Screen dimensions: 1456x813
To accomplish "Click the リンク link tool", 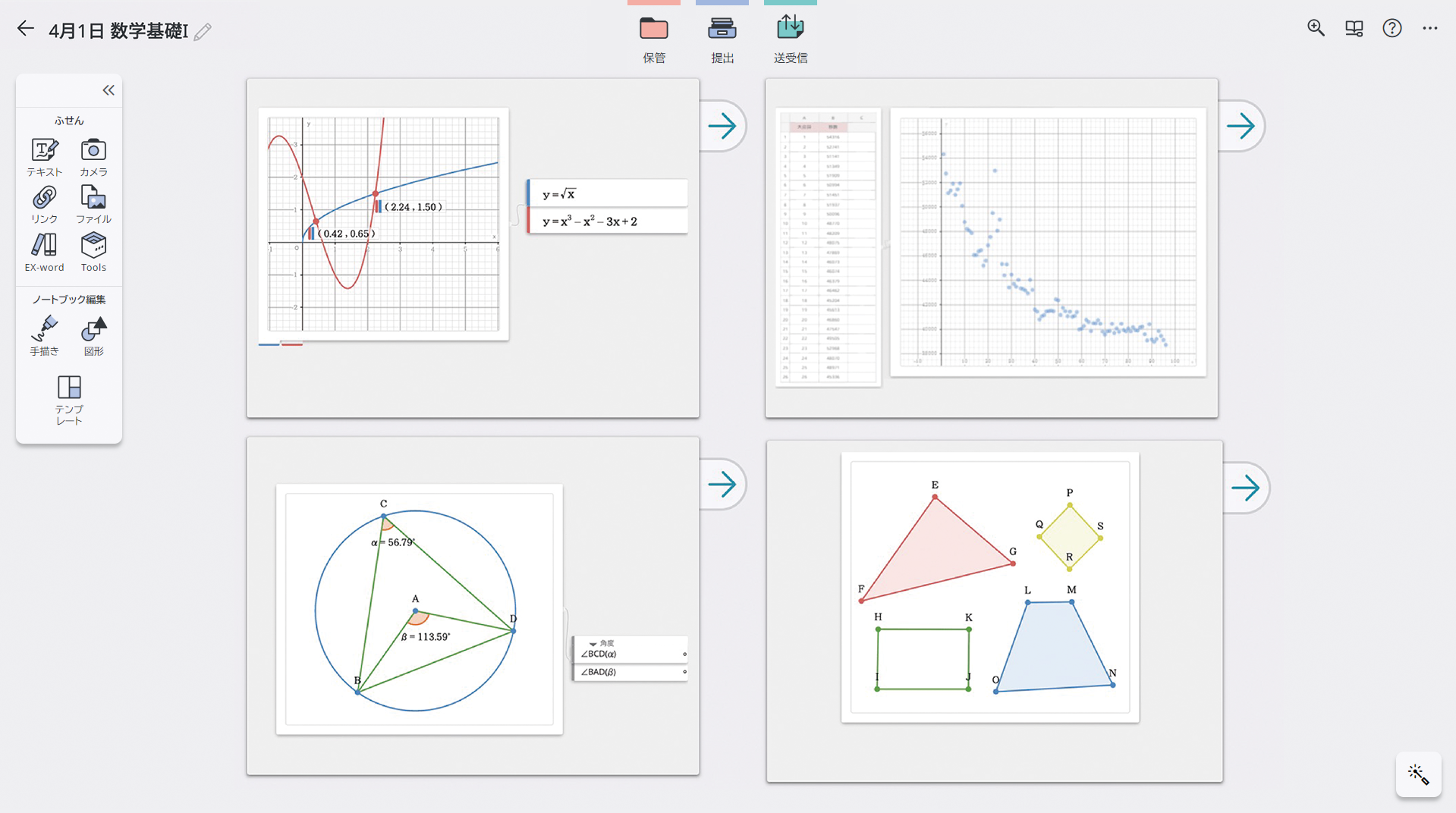I will coord(44,205).
